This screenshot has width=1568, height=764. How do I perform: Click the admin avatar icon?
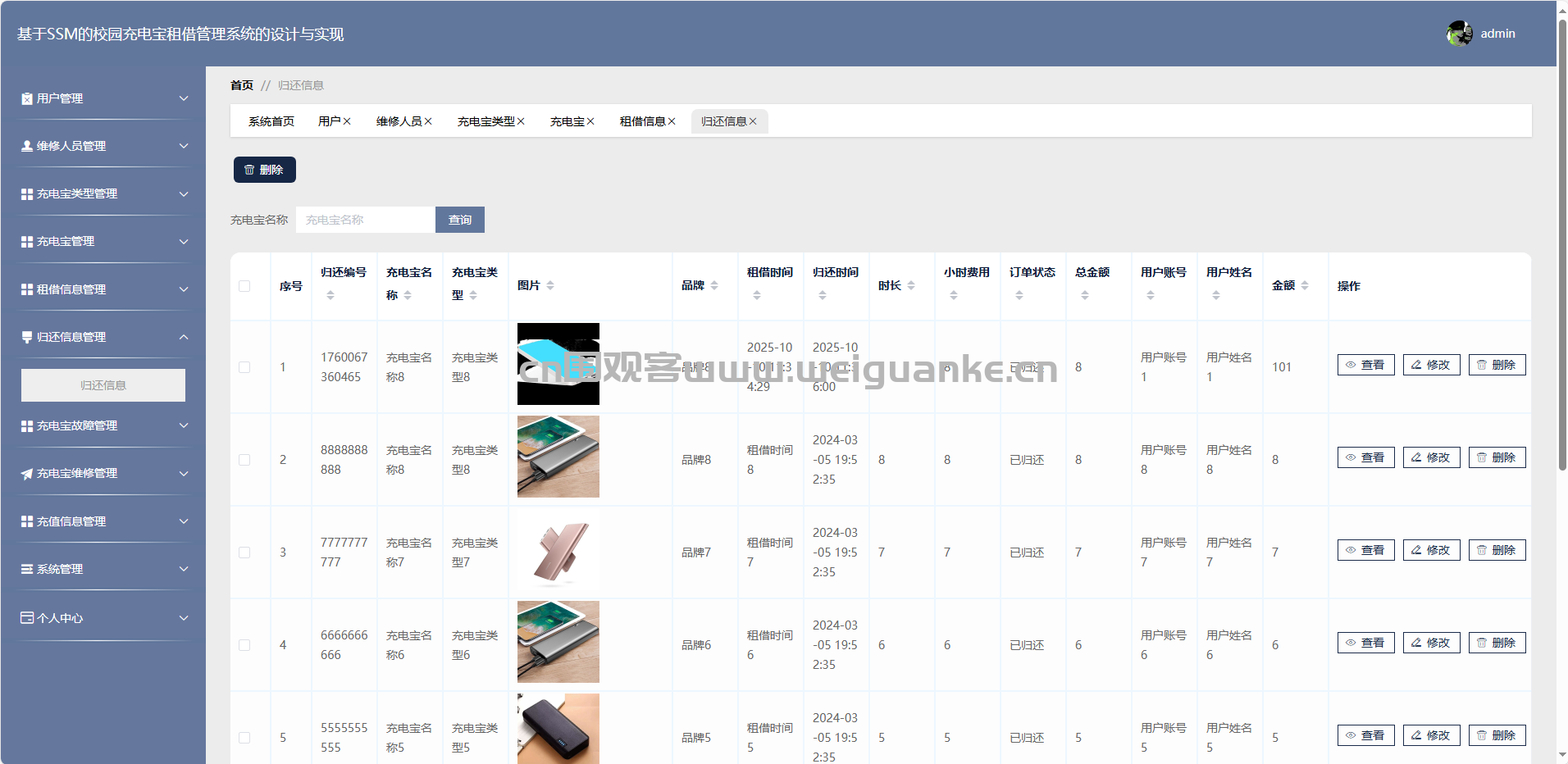click(x=1459, y=34)
